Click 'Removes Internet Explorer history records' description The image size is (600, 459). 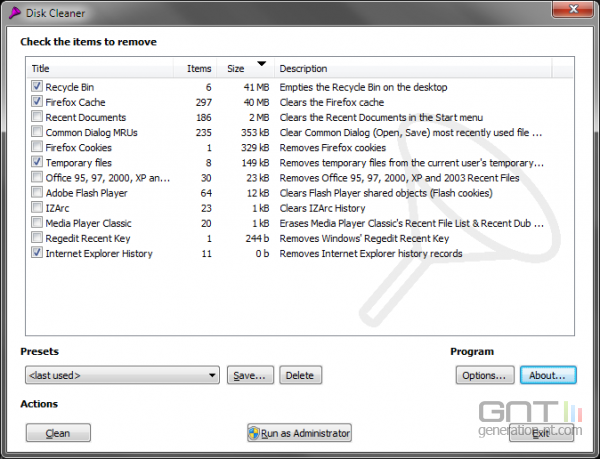point(371,254)
